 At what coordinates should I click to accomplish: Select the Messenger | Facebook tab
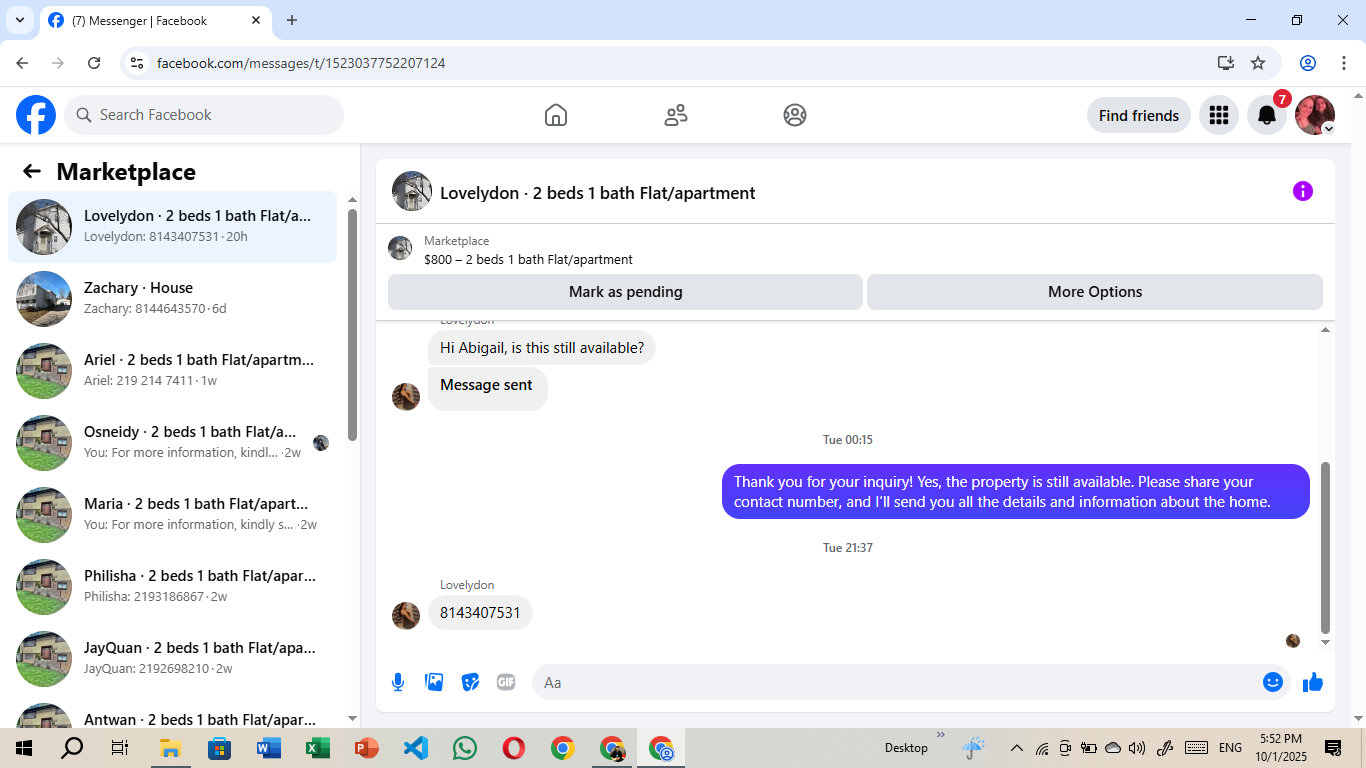(154, 20)
